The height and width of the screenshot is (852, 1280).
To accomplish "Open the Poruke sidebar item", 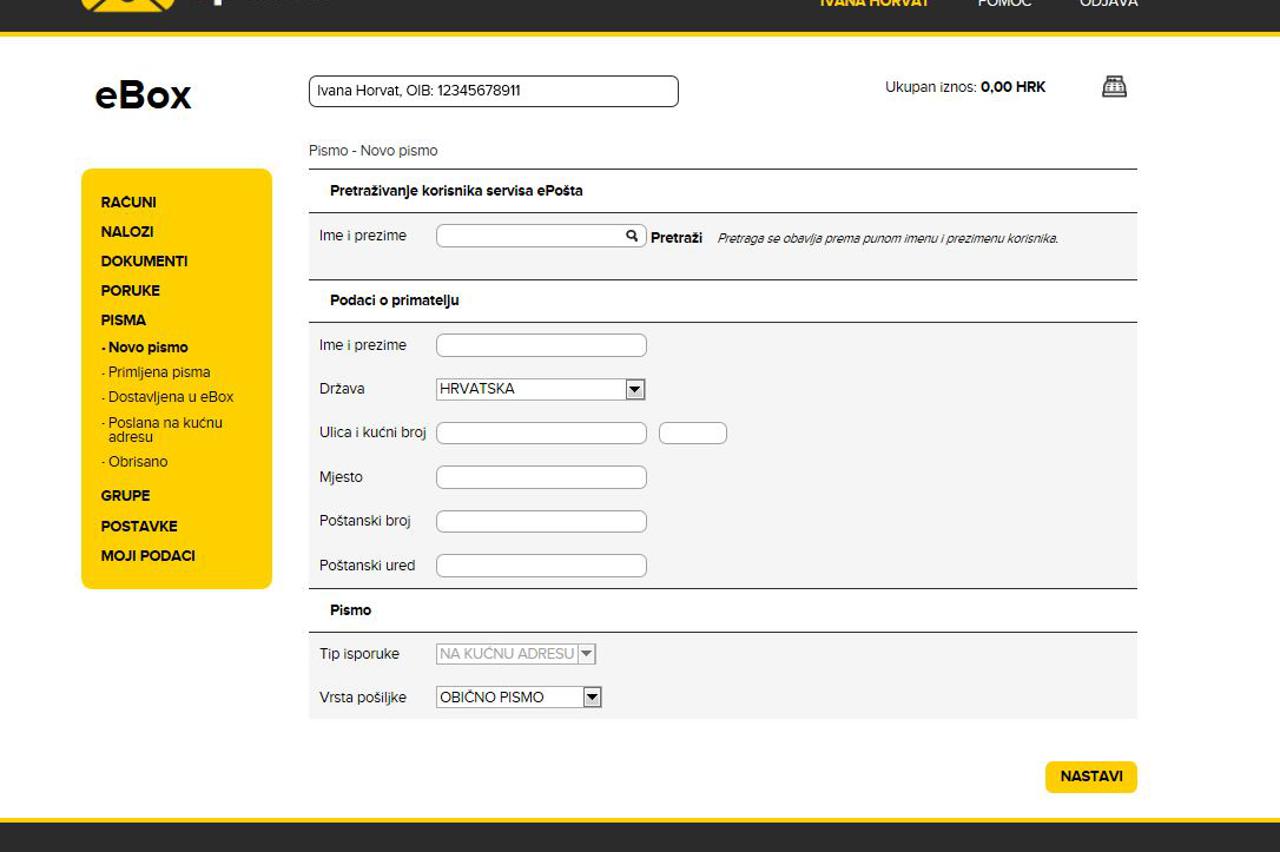I will coord(130,291).
